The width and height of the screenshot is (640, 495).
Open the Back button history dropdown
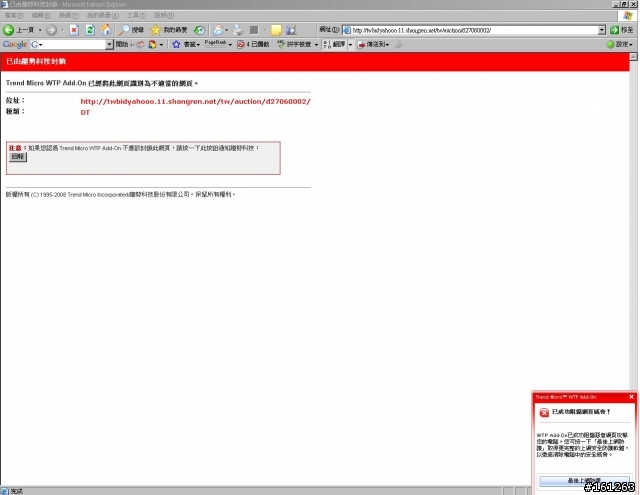40,30
